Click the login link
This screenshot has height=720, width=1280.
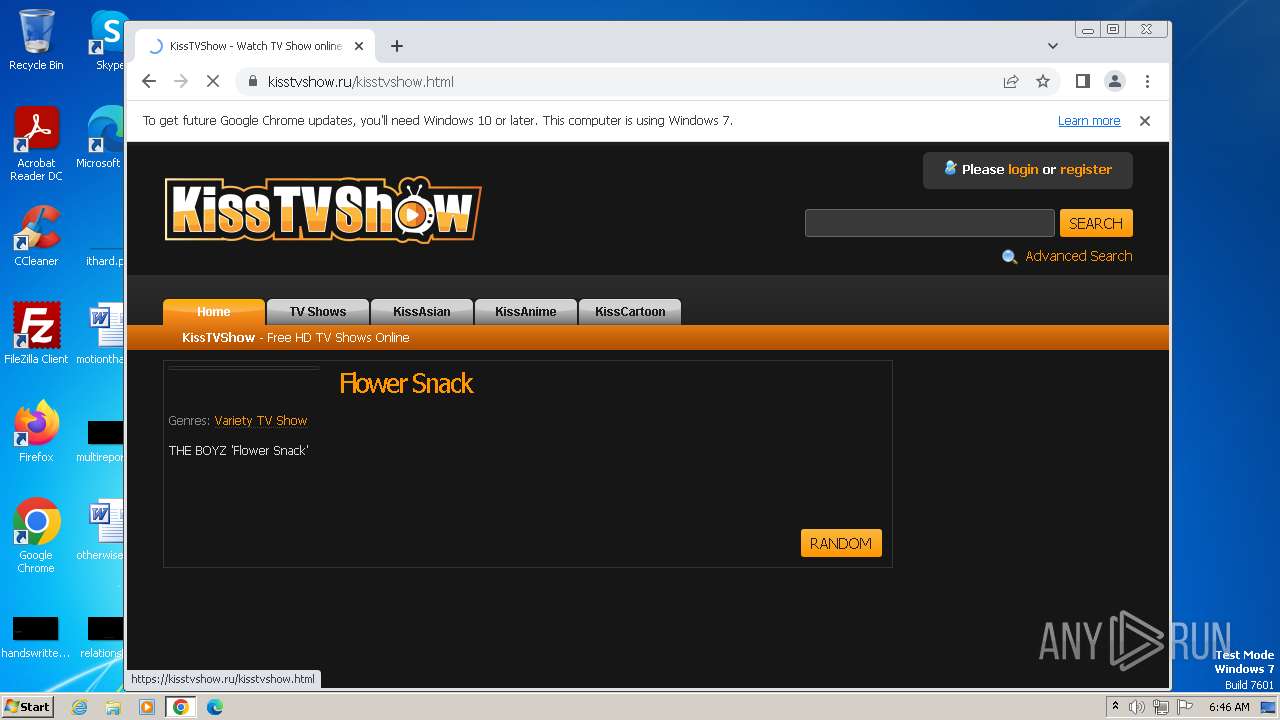click(1023, 170)
